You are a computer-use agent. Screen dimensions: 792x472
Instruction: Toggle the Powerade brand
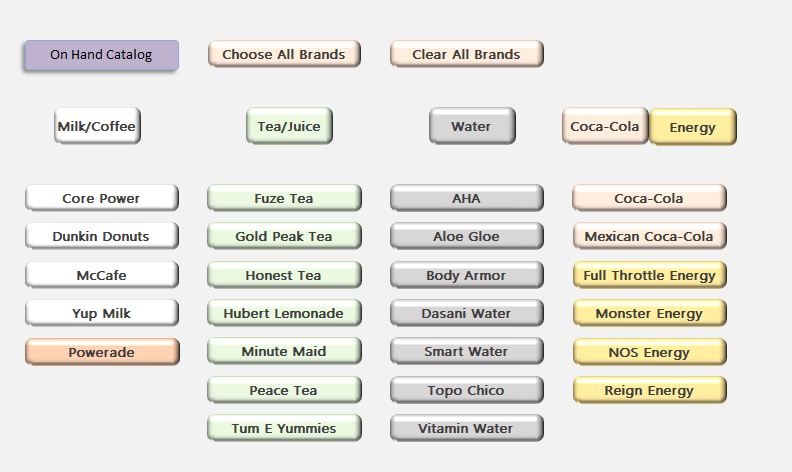click(102, 352)
